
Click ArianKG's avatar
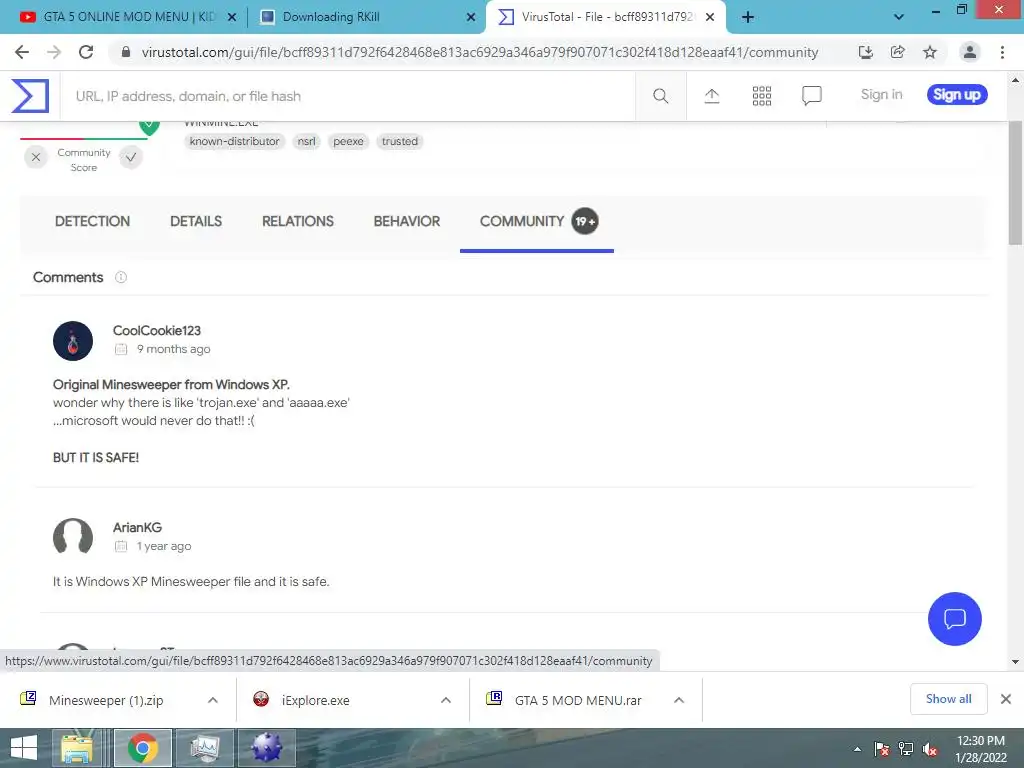pyautogui.click(x=72, y=537)
